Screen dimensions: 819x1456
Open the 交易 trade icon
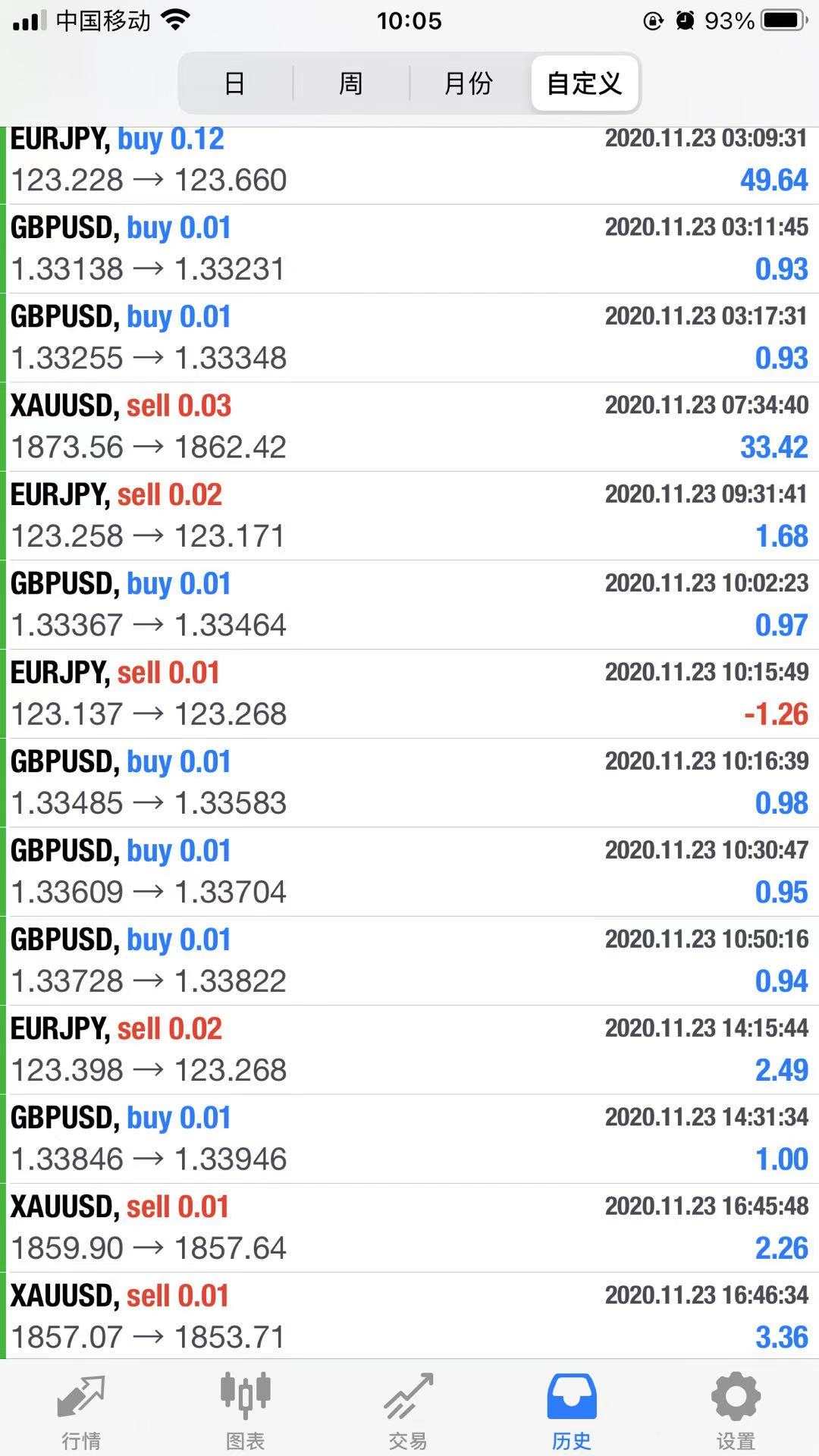click(408, 1397)
